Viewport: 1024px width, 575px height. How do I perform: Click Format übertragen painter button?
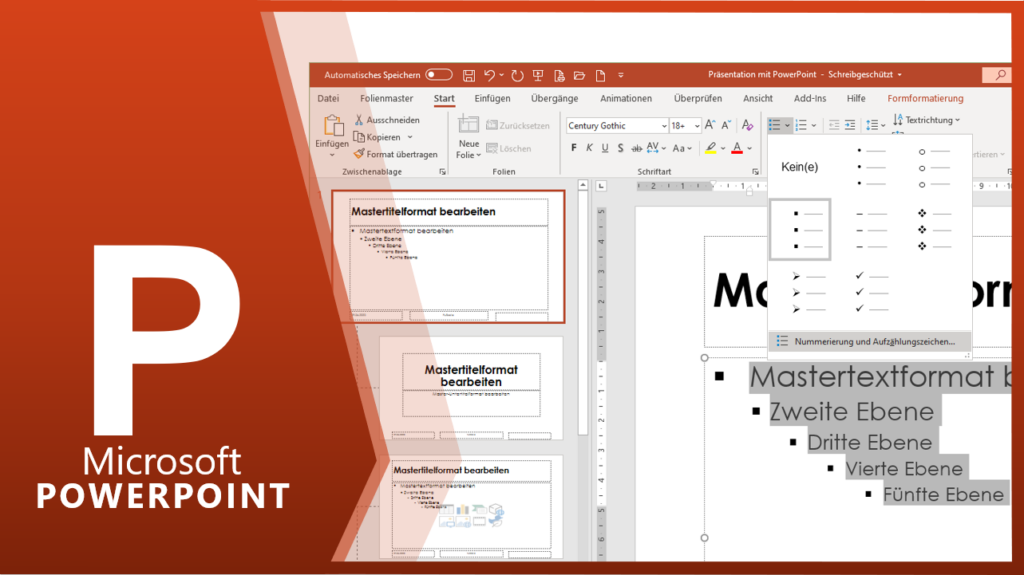pyautogui.click(x=396, y=154)
